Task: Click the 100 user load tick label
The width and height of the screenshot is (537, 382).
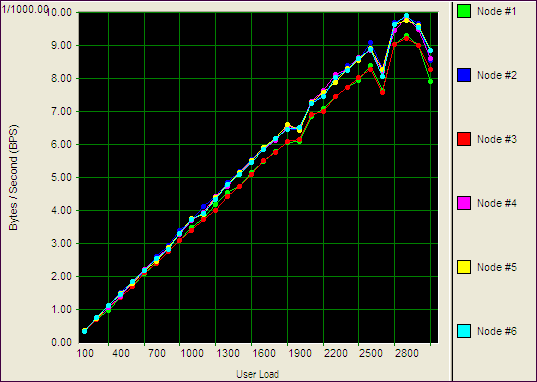Action: 85,353
